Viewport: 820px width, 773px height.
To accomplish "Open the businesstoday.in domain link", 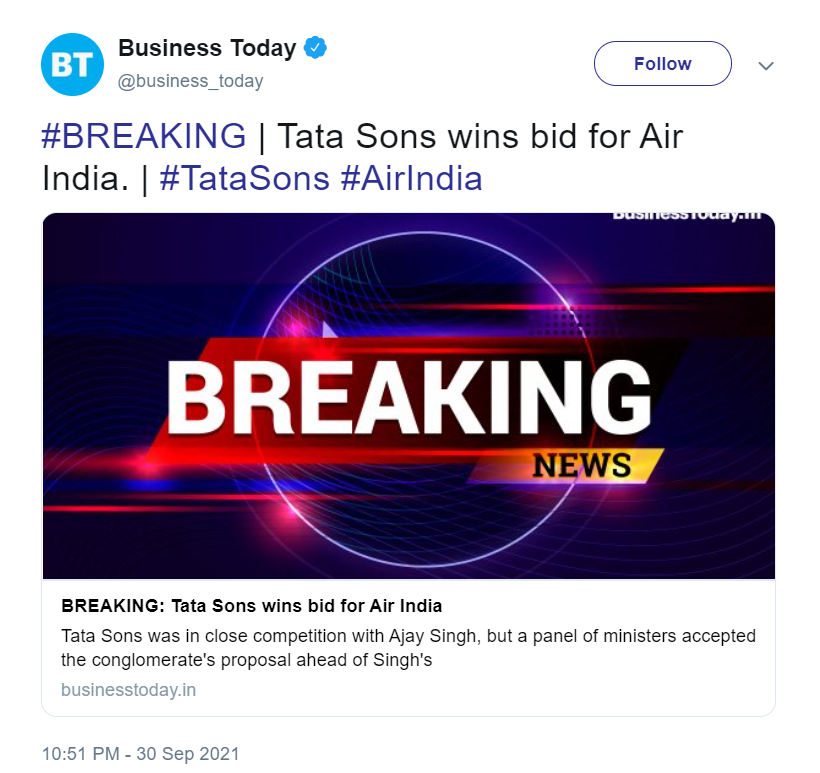I will point(128,690).
